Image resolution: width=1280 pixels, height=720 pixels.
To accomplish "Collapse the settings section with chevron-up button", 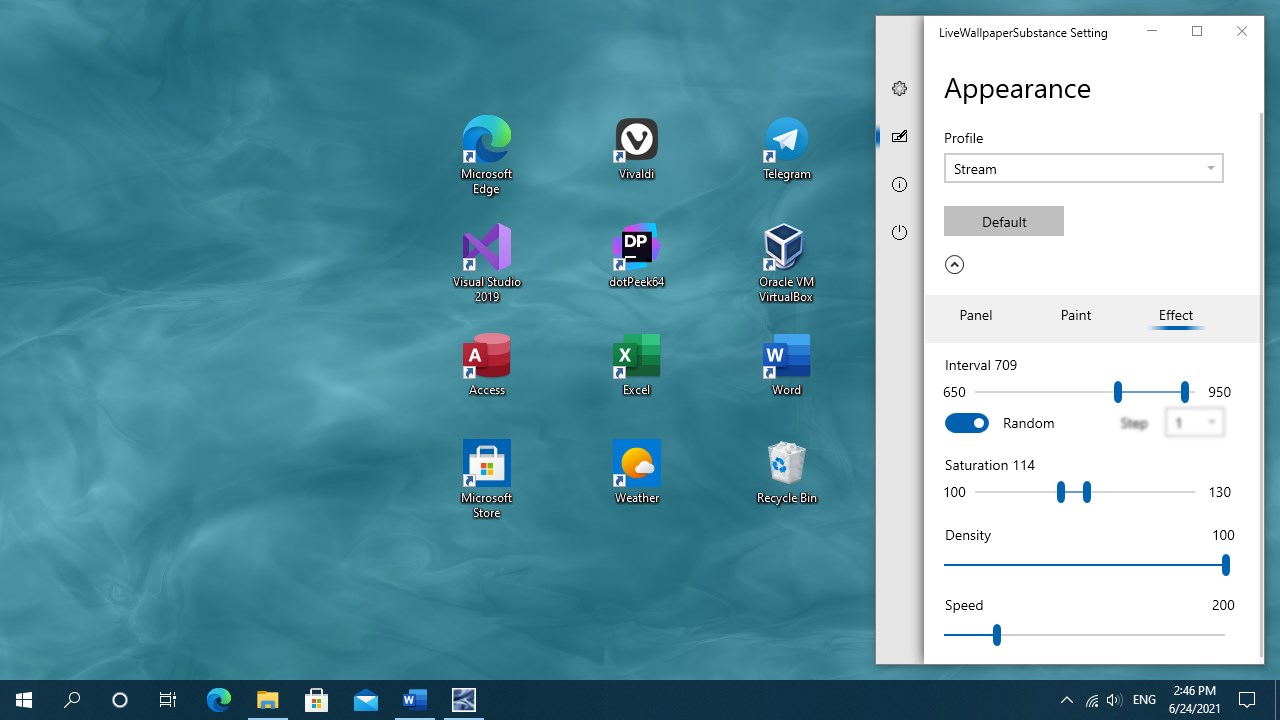I will (x=954, y=265).
